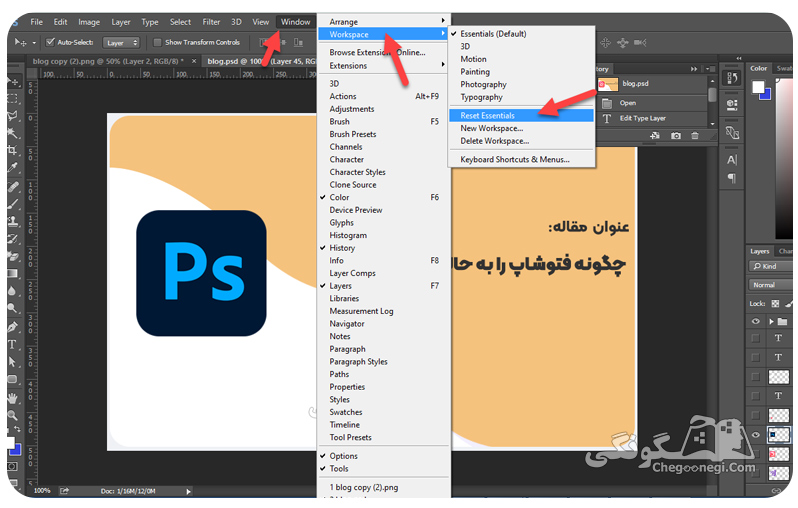Select the Eyedropper tool
The width and height of the screenshot is (798, 508).
pyautogui.click(x=13, y=167)
